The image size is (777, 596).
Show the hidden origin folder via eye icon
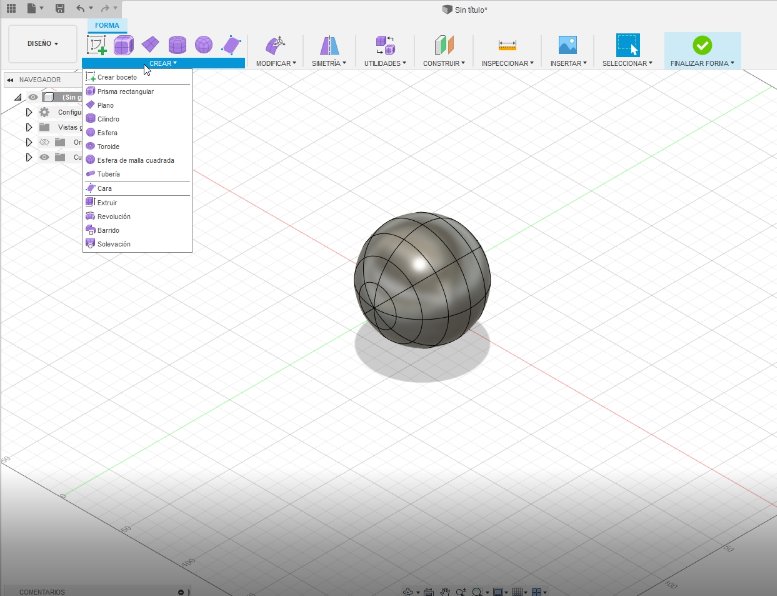click(44, 142)
